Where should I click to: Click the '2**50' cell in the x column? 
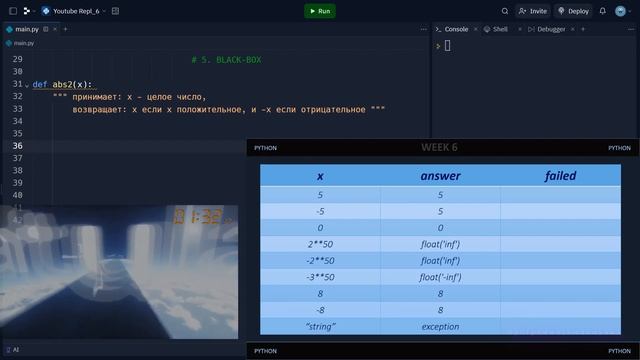click(320, 244)
